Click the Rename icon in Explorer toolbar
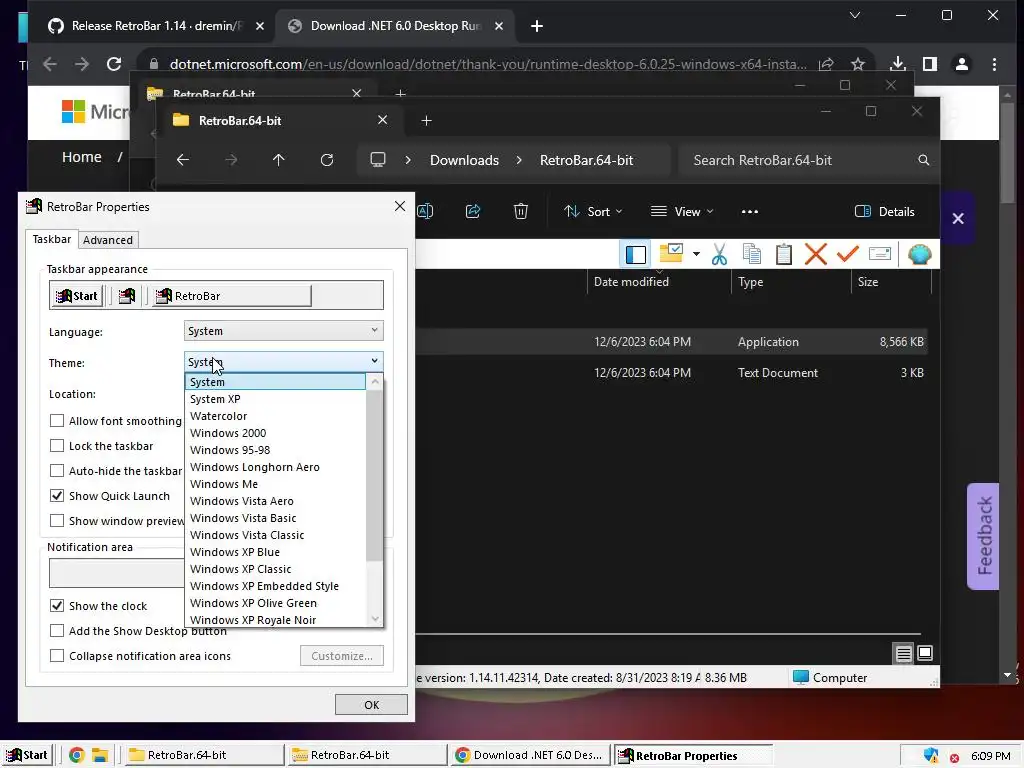Screen dimensions: 1024x768 click(x=425, y=212)
